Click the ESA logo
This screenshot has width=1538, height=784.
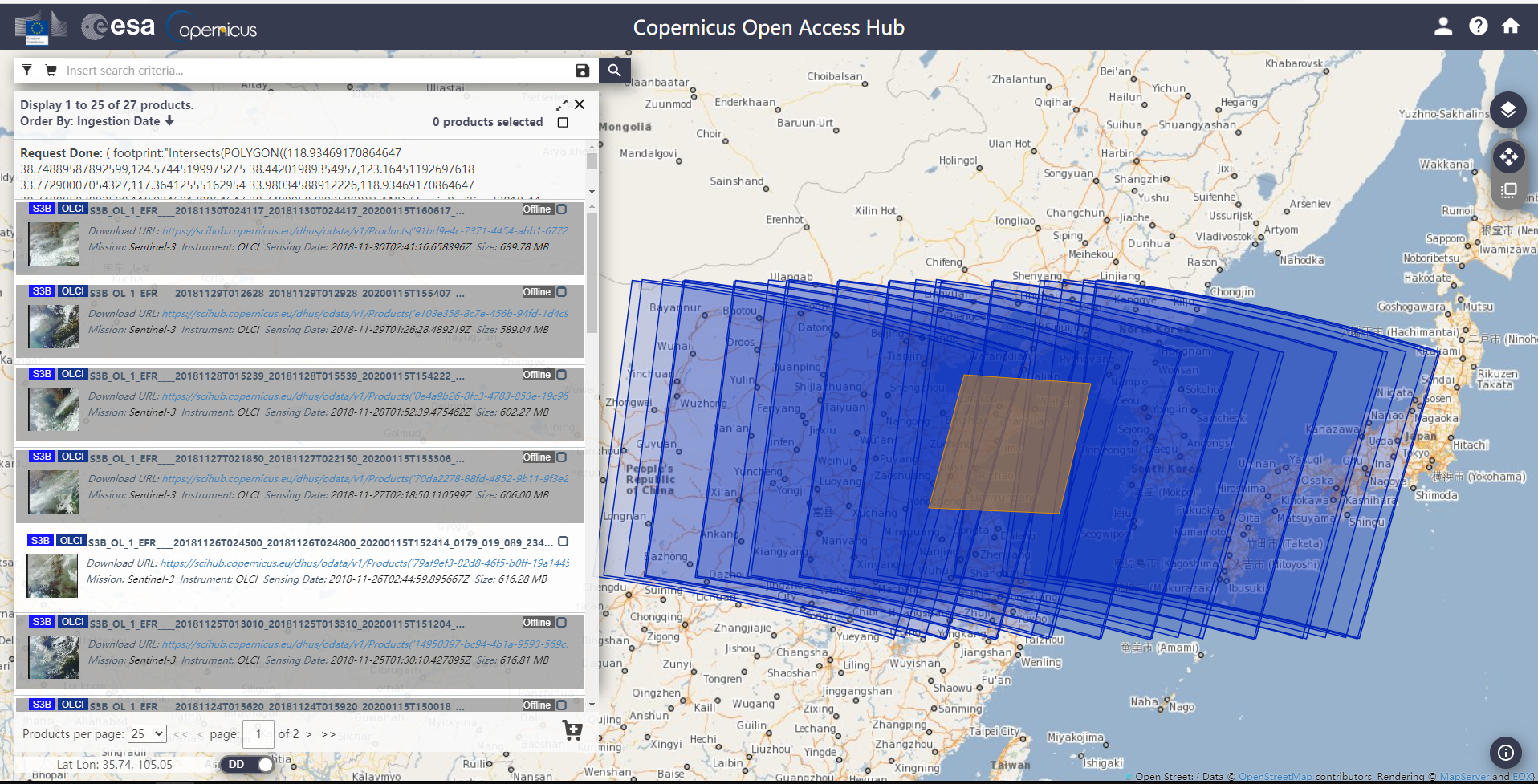[x=118, y=26]
